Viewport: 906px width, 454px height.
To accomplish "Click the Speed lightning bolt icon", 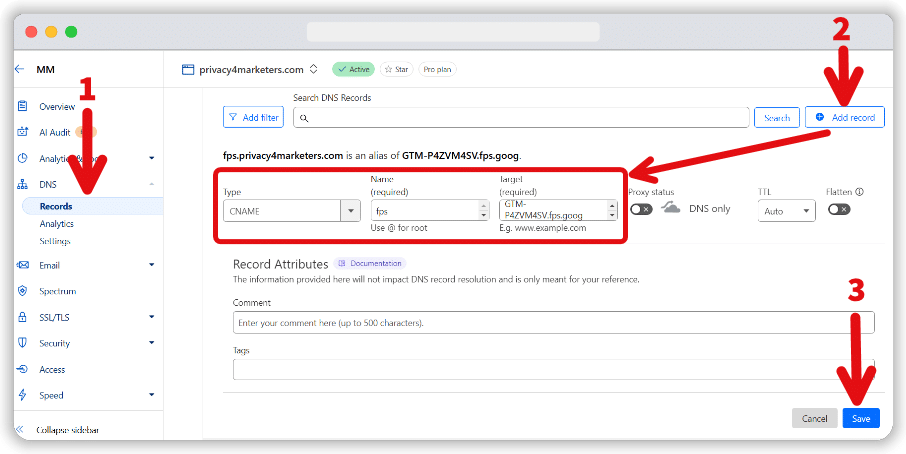I will pos(23,395).
